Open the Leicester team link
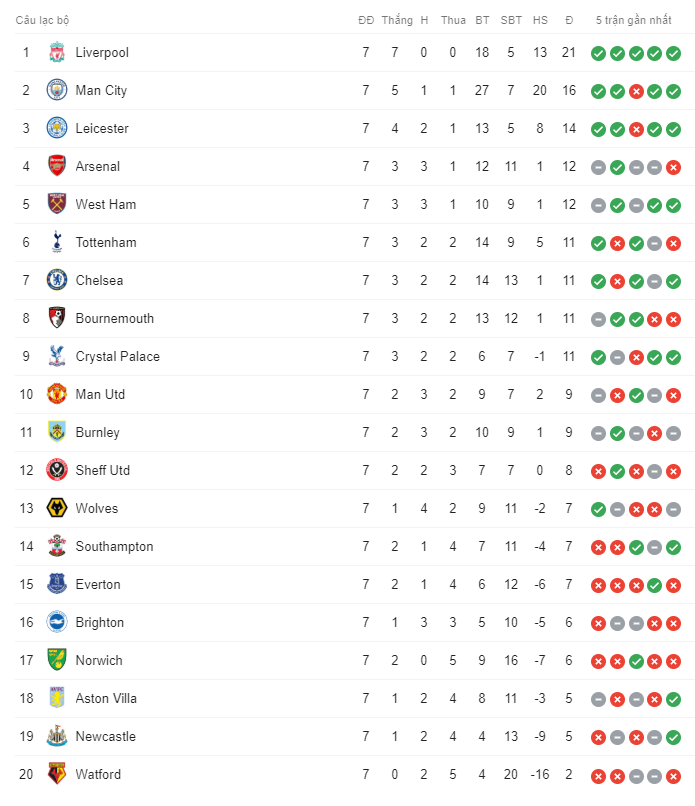This screenshot has width=695, height=806. [x=102, y=128]
